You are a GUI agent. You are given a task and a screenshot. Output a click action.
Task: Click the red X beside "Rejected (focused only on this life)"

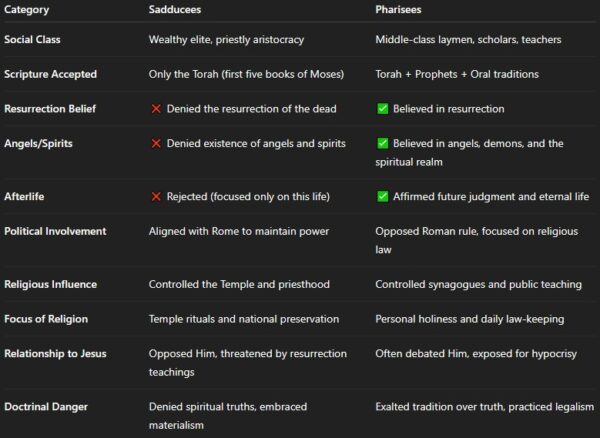click(x=155, y=195)
